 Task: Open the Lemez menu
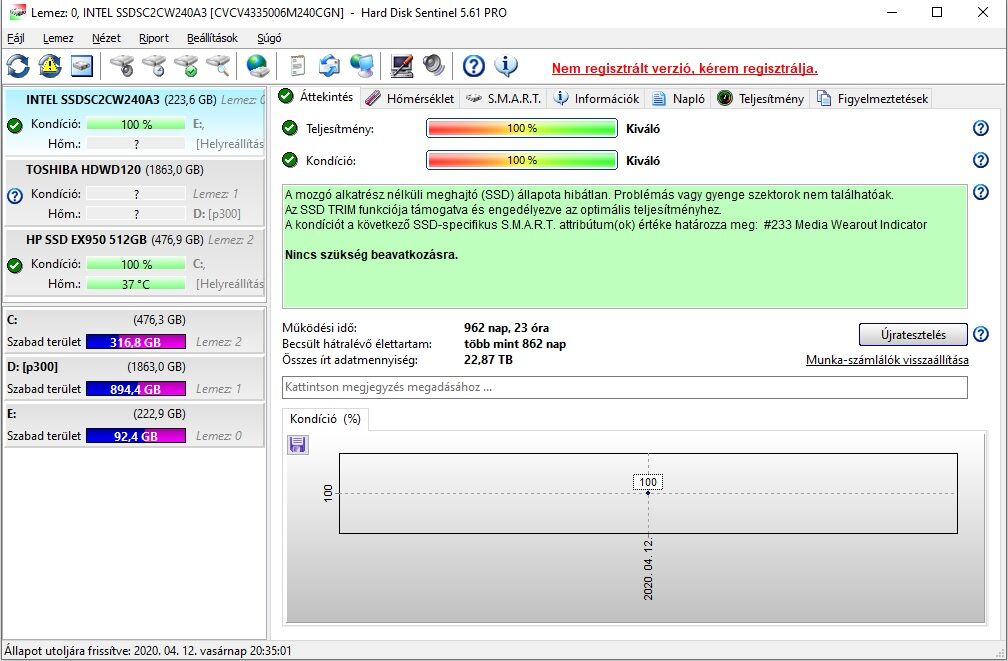(x=58, y=38)
